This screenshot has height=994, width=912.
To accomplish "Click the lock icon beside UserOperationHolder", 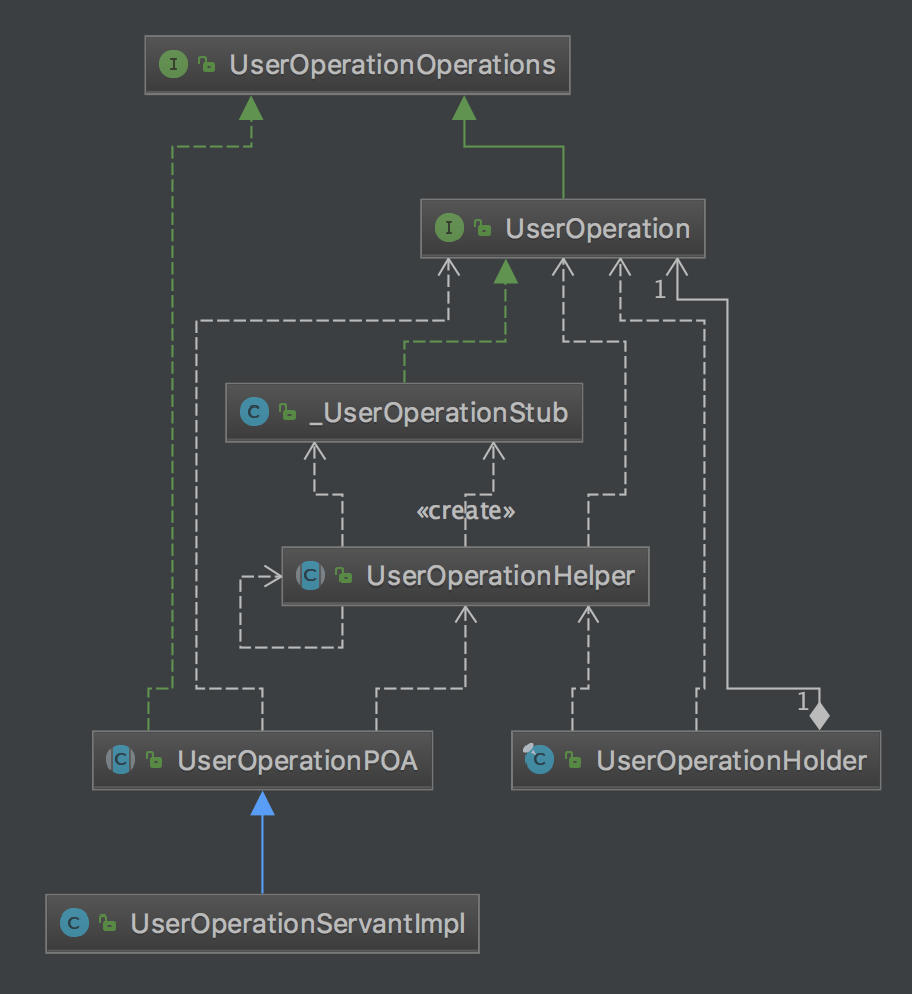I will pos(574,759).
